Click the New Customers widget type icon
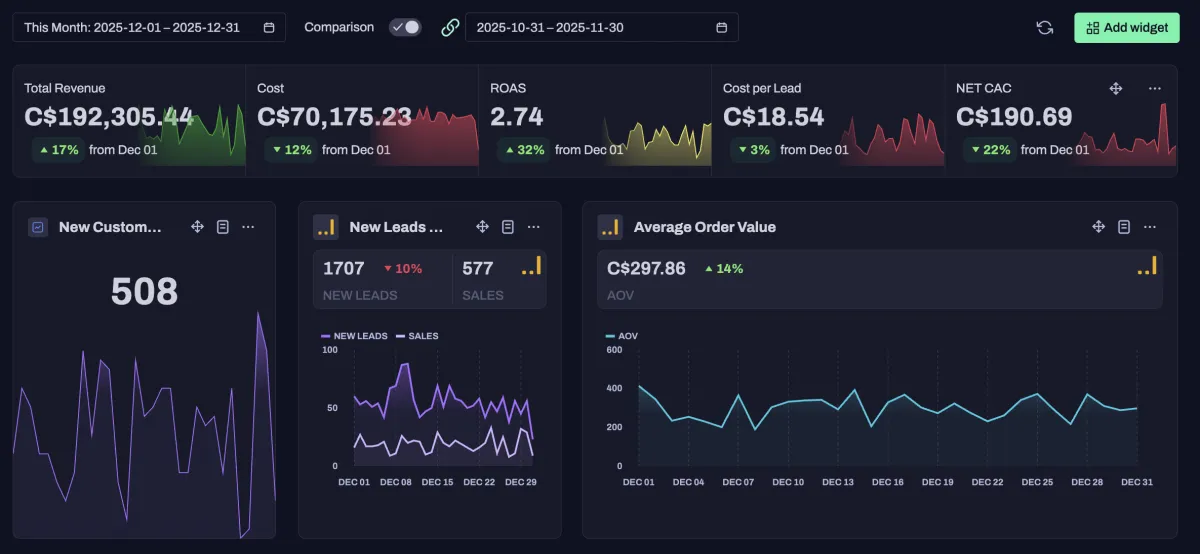The width and height of the screenshot is (1200, 554). click(38, 227)
